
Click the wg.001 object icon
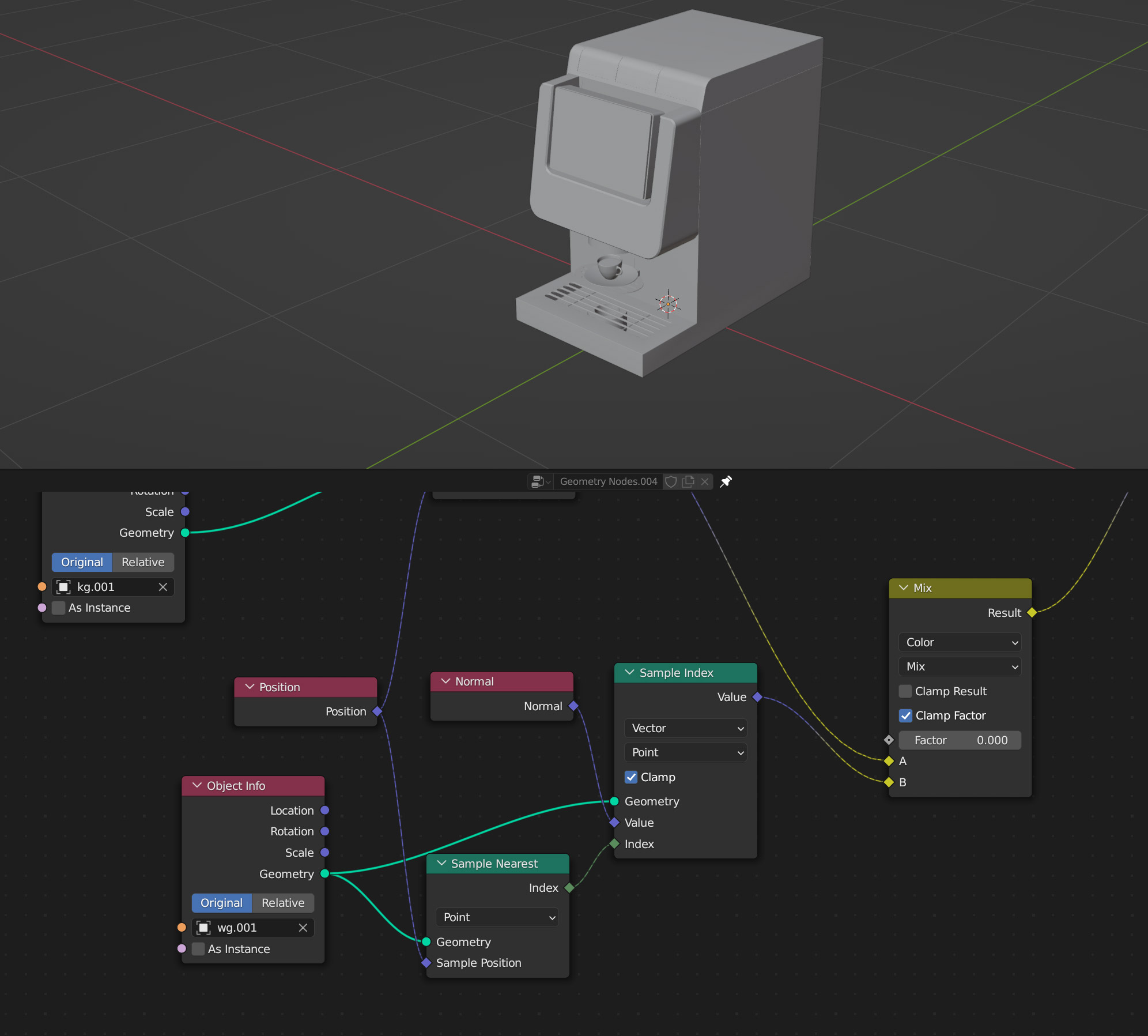(x=203, y=928)
